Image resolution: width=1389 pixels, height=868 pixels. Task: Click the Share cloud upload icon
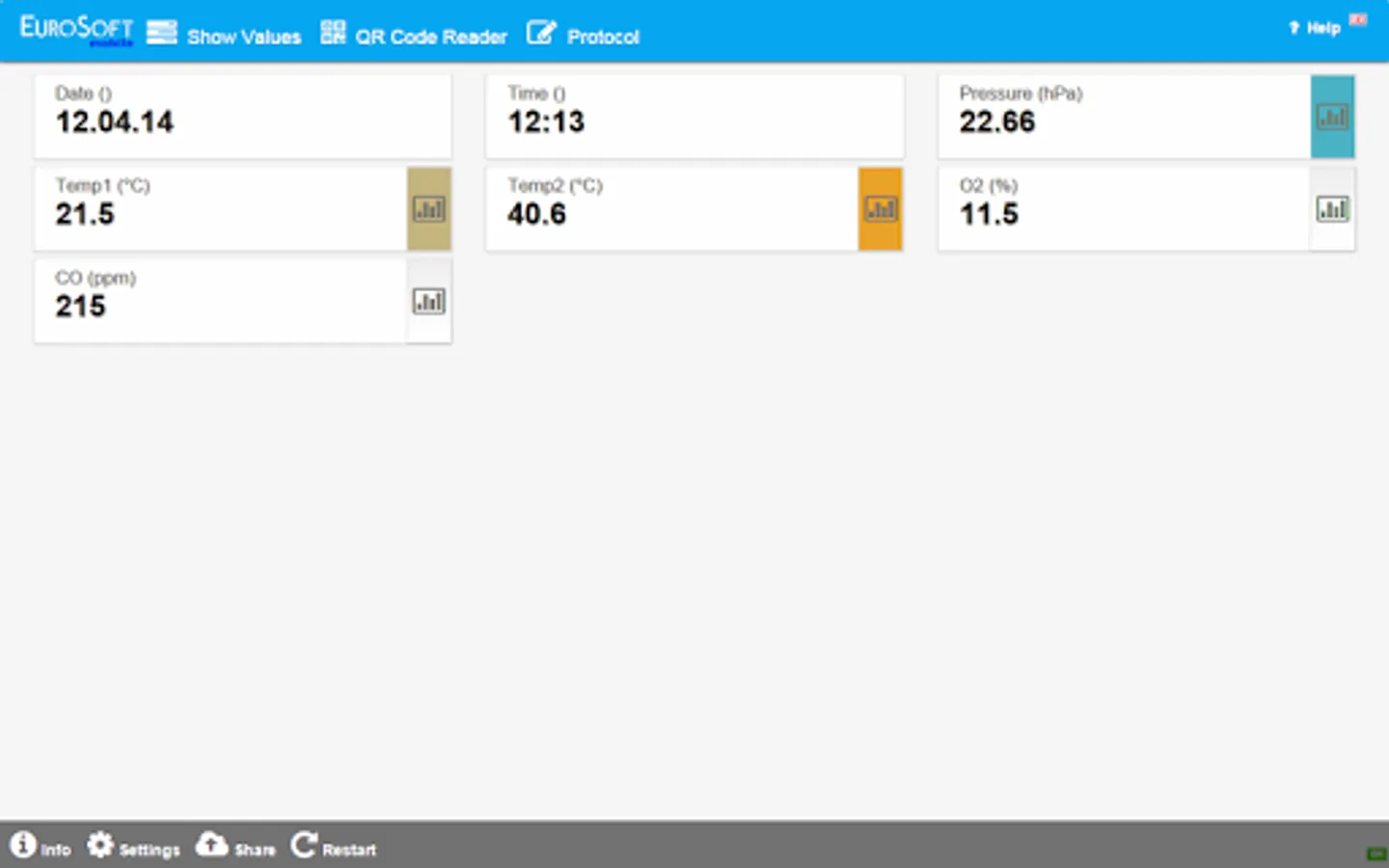pos(212,845)
